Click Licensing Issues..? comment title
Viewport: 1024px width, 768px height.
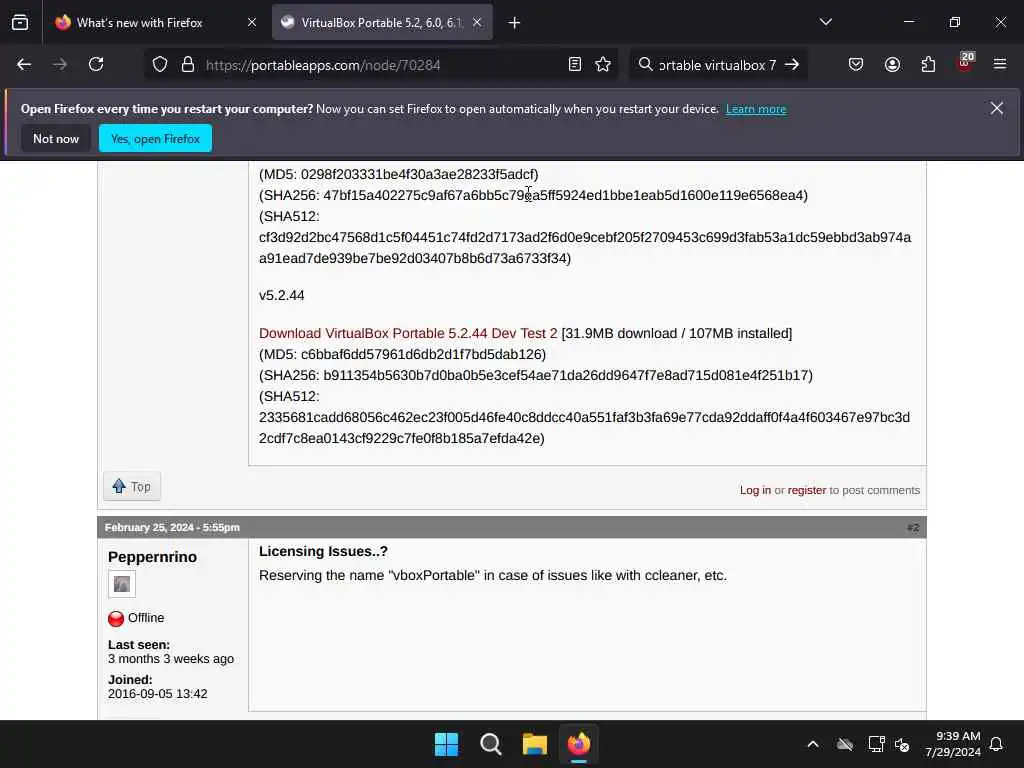[323, 551]
